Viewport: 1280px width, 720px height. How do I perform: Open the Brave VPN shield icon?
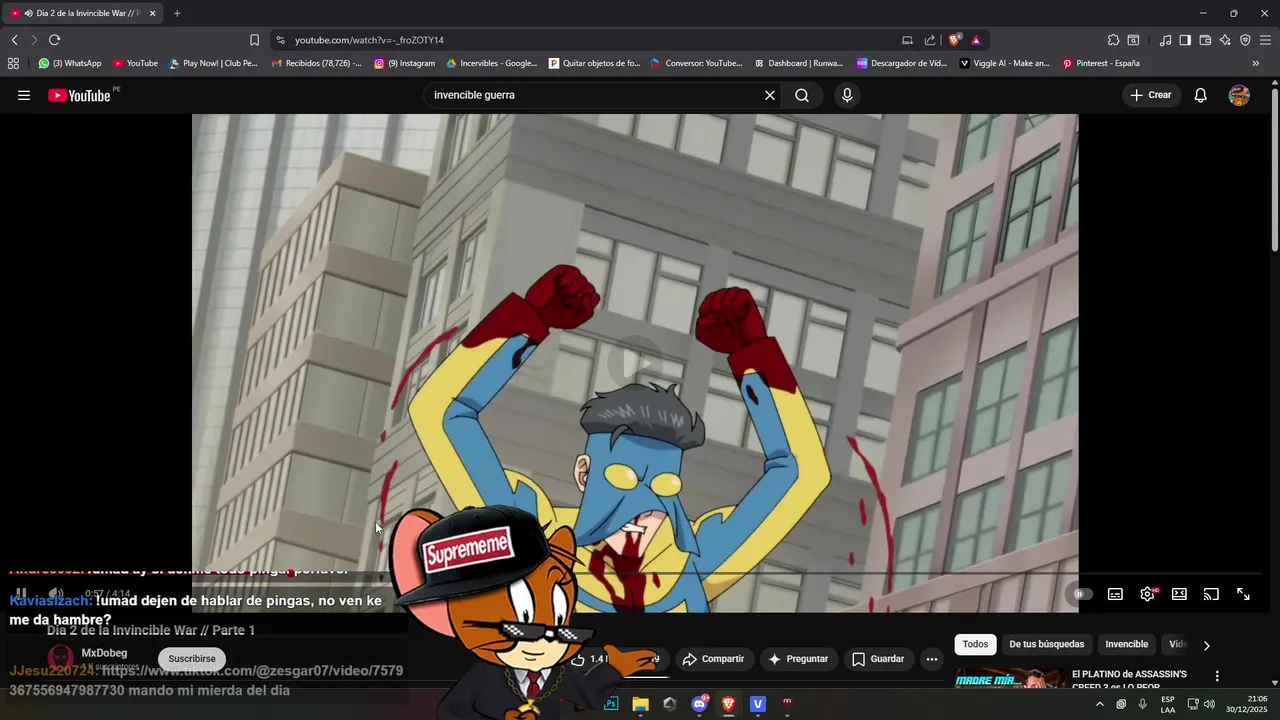point(1245,40)
